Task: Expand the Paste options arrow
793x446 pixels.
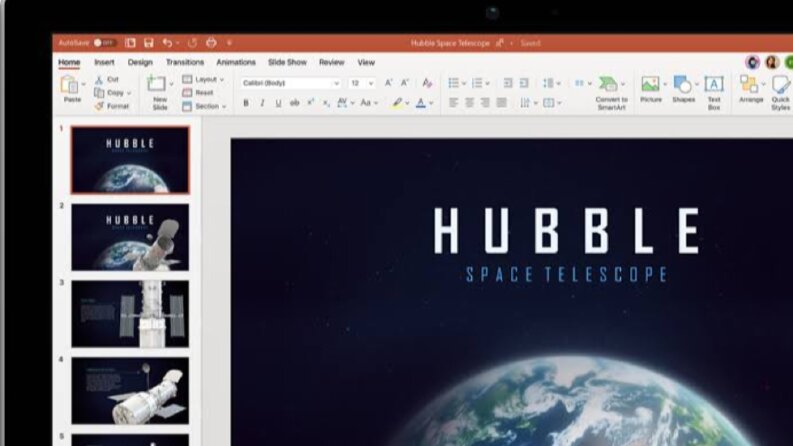Action: [x=84, y=84]
